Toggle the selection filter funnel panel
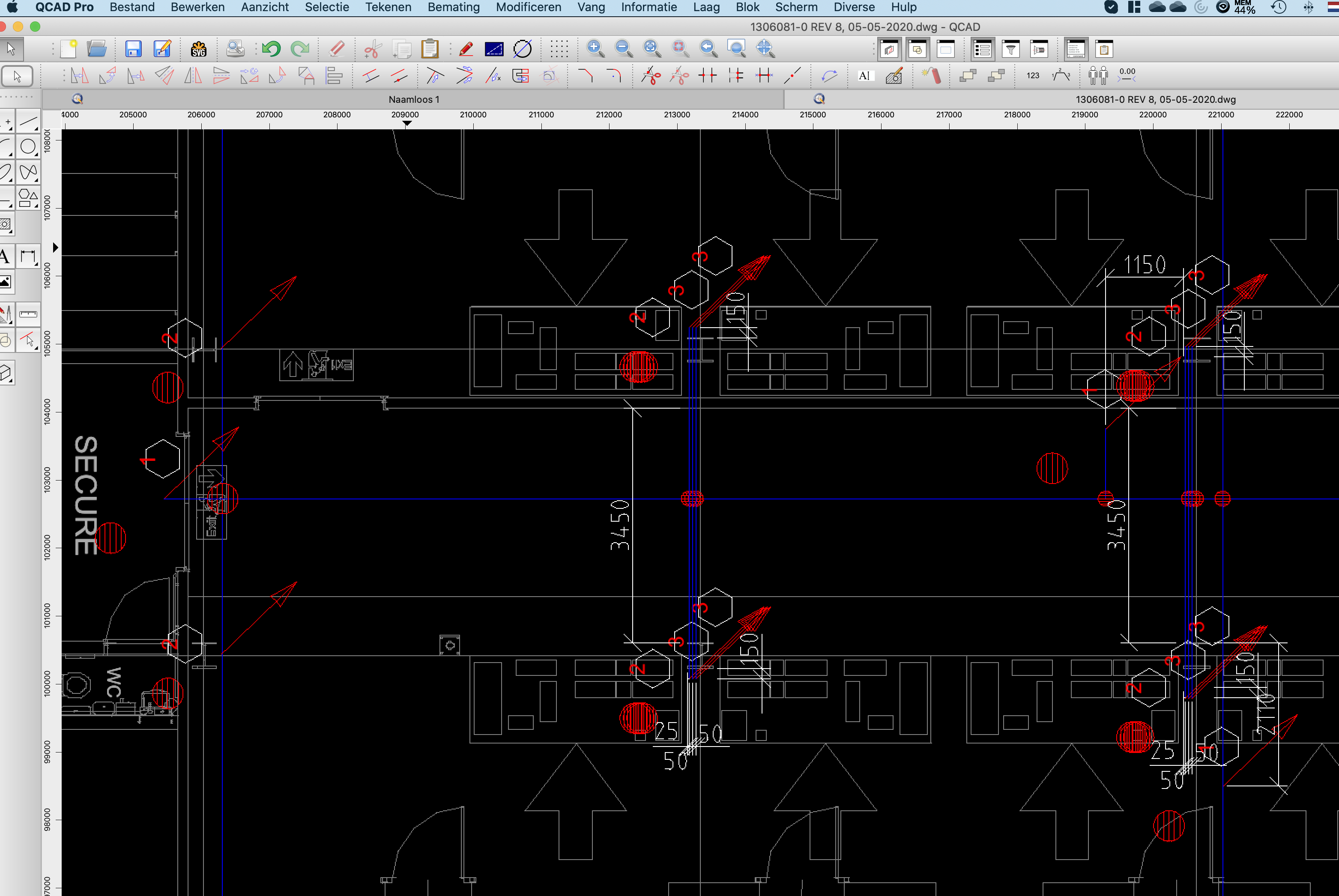 (x=1010, y=50)
